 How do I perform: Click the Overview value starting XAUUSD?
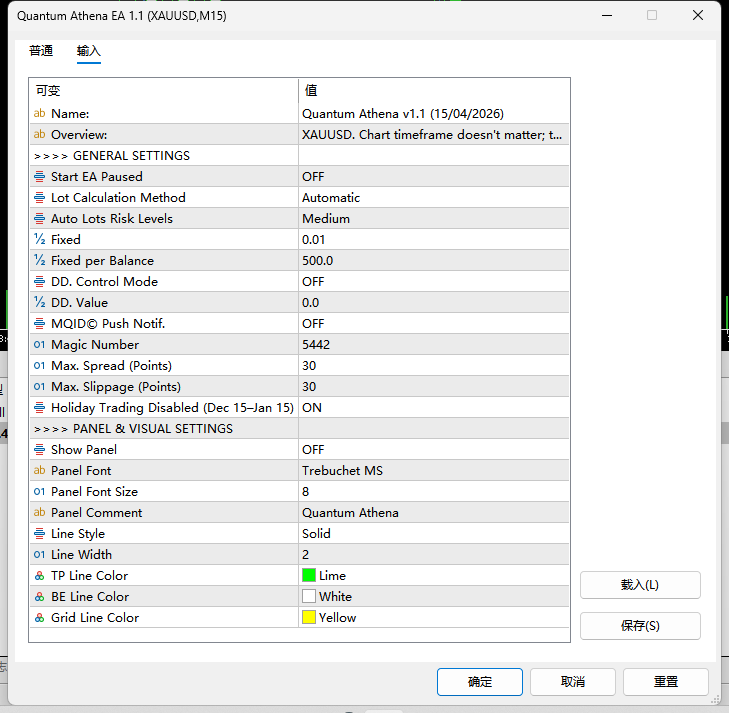tap(432, 134)
